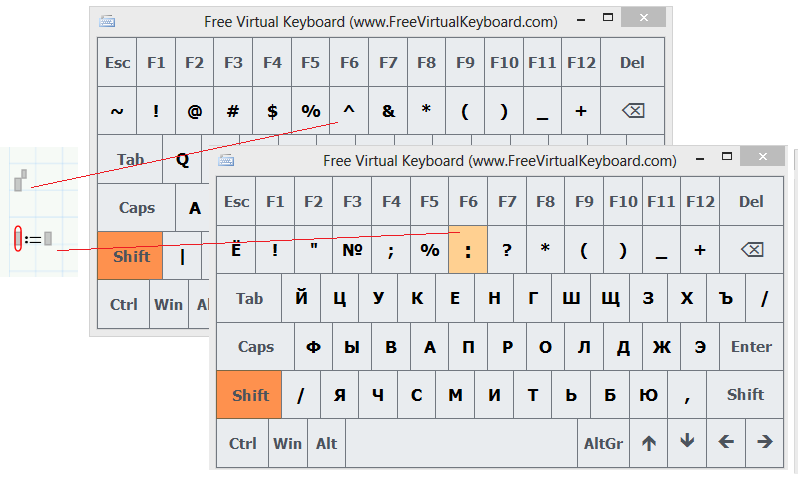
Task: Click the Q key in back keyboard
Action: click(182, 159)
